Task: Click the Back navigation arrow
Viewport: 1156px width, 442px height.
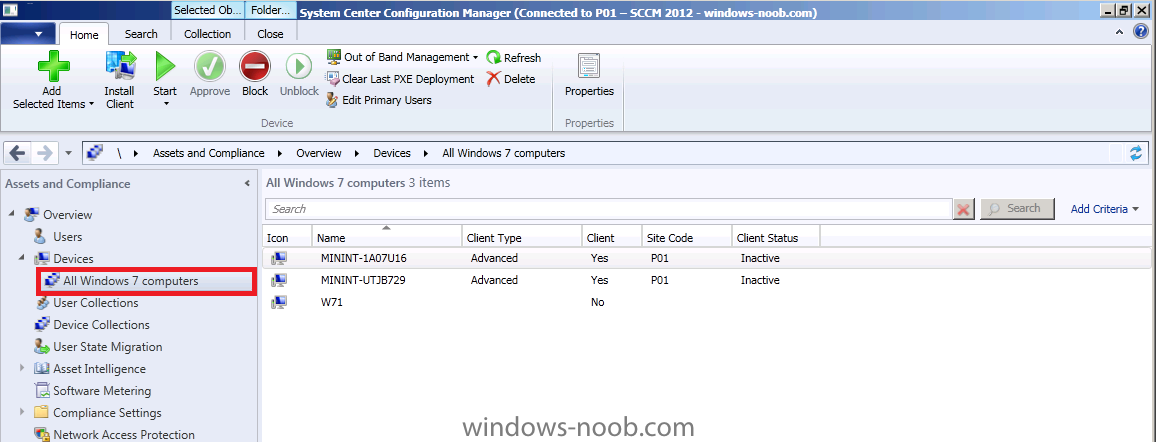Action: [18, 153]
